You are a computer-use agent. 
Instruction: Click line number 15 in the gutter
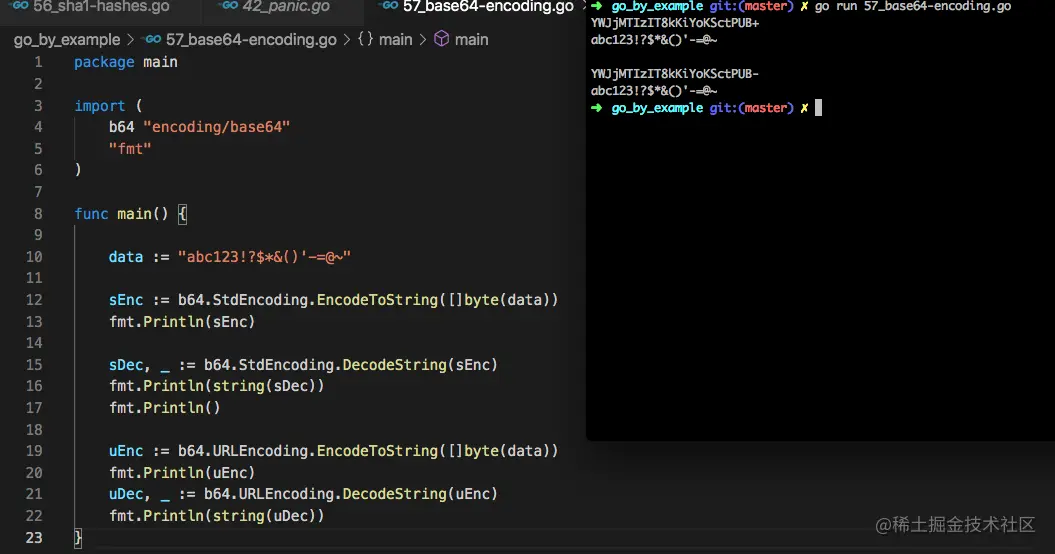[34, 365]
